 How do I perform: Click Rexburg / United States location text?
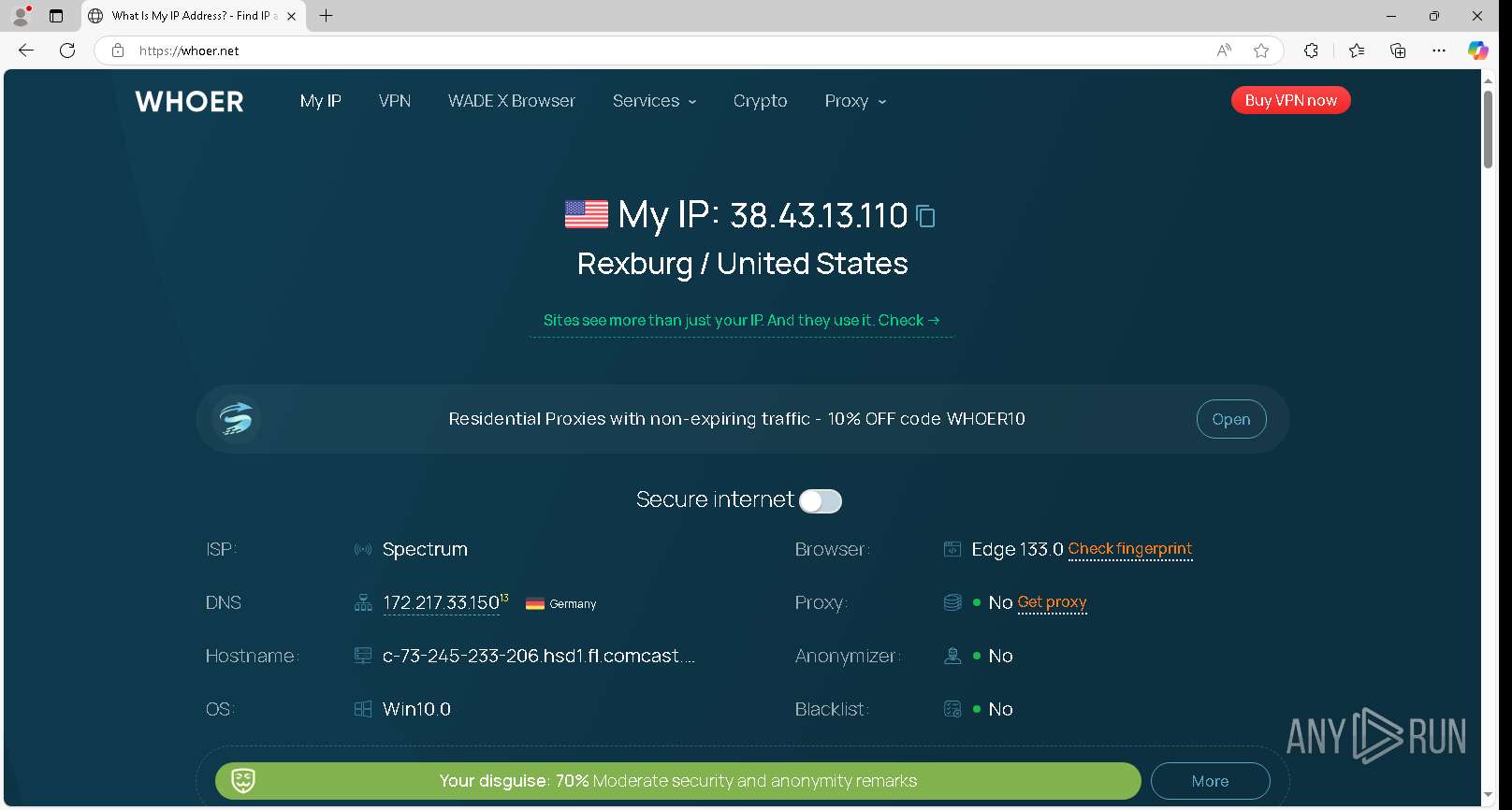coord(742,264)
